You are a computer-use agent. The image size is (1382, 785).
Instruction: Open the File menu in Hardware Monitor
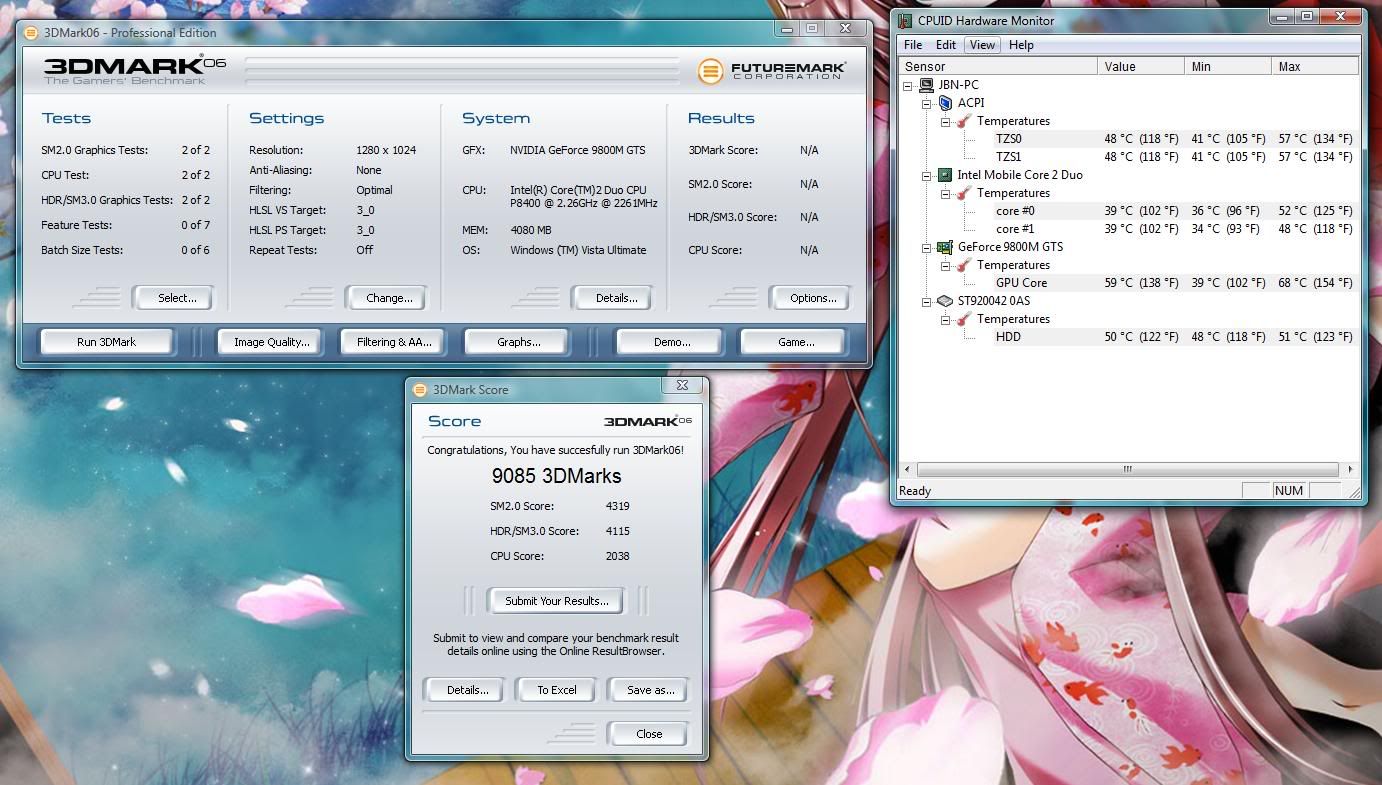click(913, 45)
